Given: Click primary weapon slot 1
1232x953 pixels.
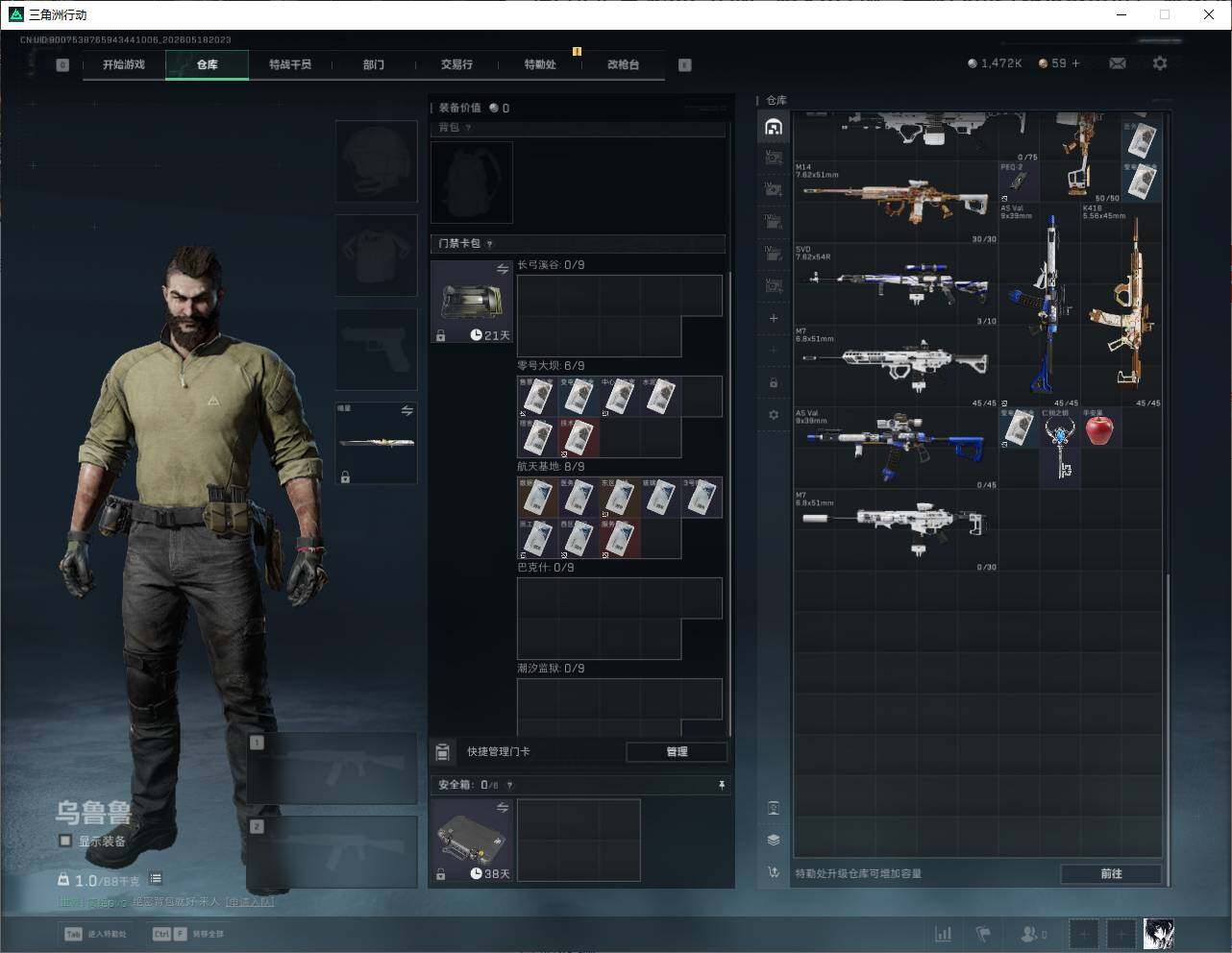Looking at the screenshot, I should [333, 768].
